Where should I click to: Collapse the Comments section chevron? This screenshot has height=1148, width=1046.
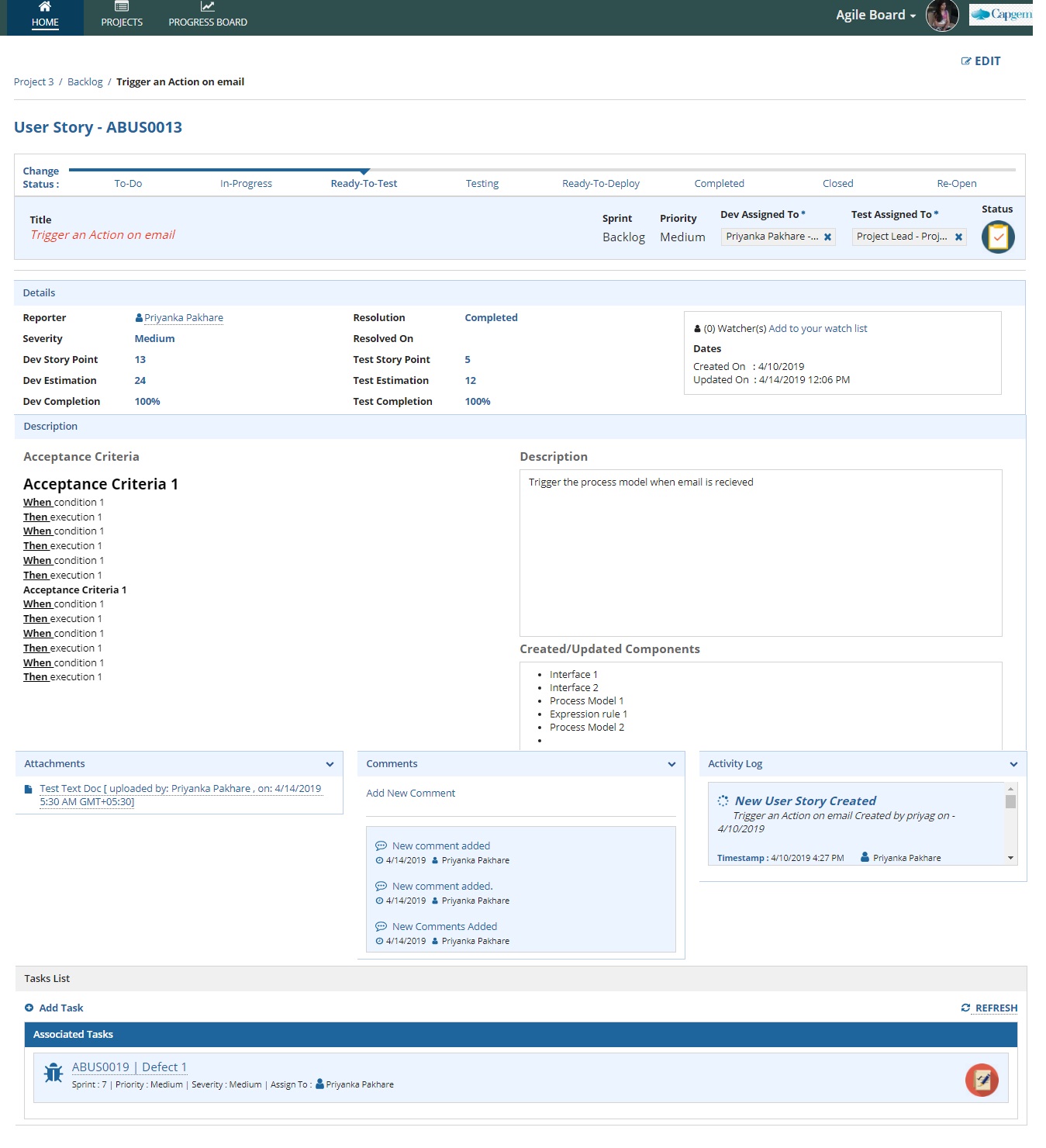point(671,764)
